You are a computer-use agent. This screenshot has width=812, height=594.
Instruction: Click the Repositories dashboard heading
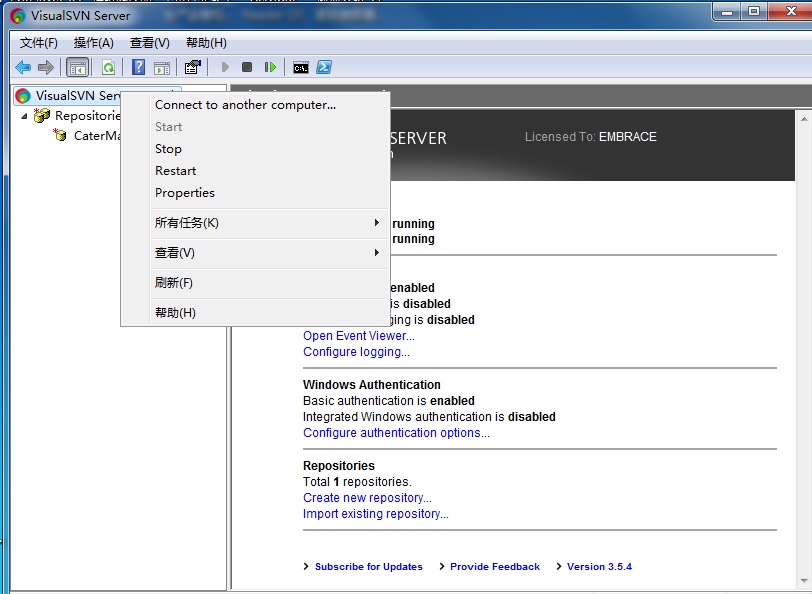(339, 466)
